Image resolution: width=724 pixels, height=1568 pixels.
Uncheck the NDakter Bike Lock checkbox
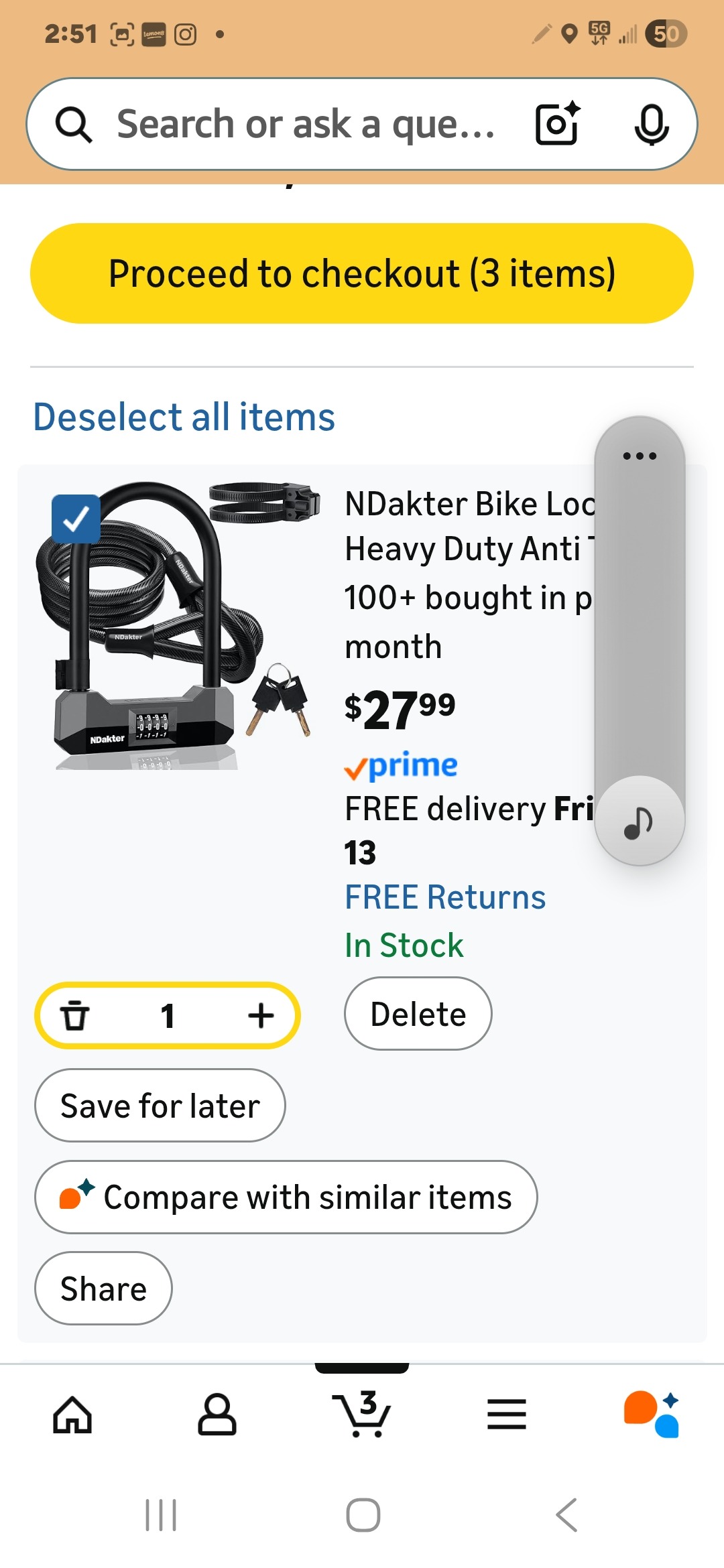click(x=76, y=519)
